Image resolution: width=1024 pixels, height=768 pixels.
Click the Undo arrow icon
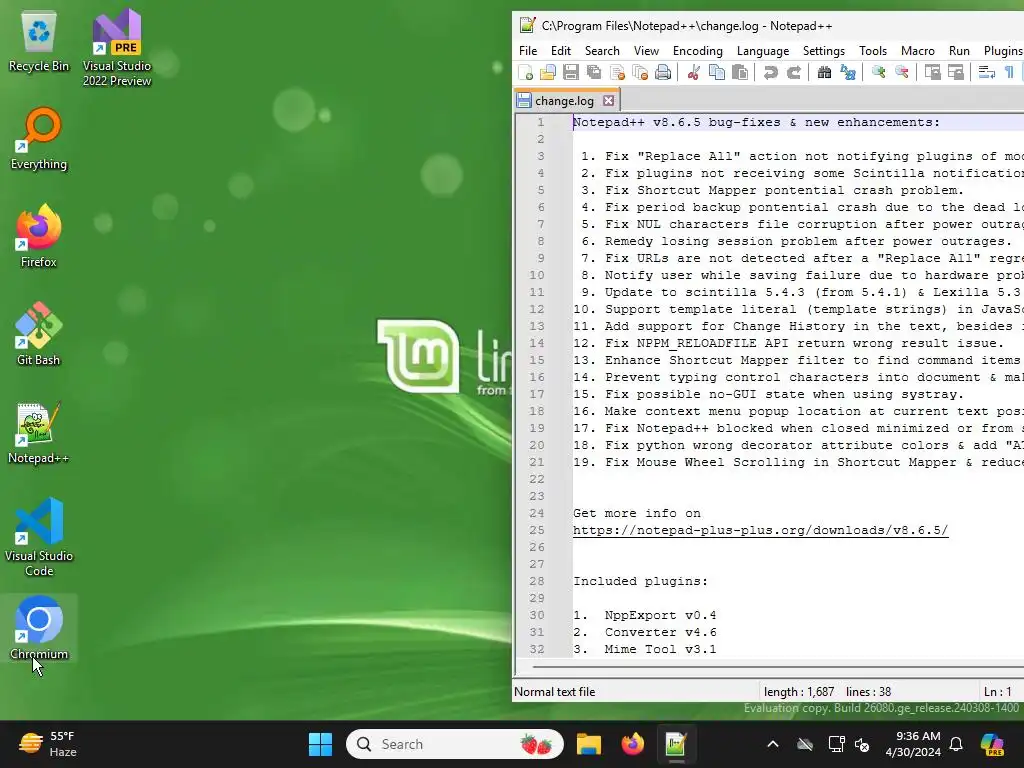[x=771, y=72]
